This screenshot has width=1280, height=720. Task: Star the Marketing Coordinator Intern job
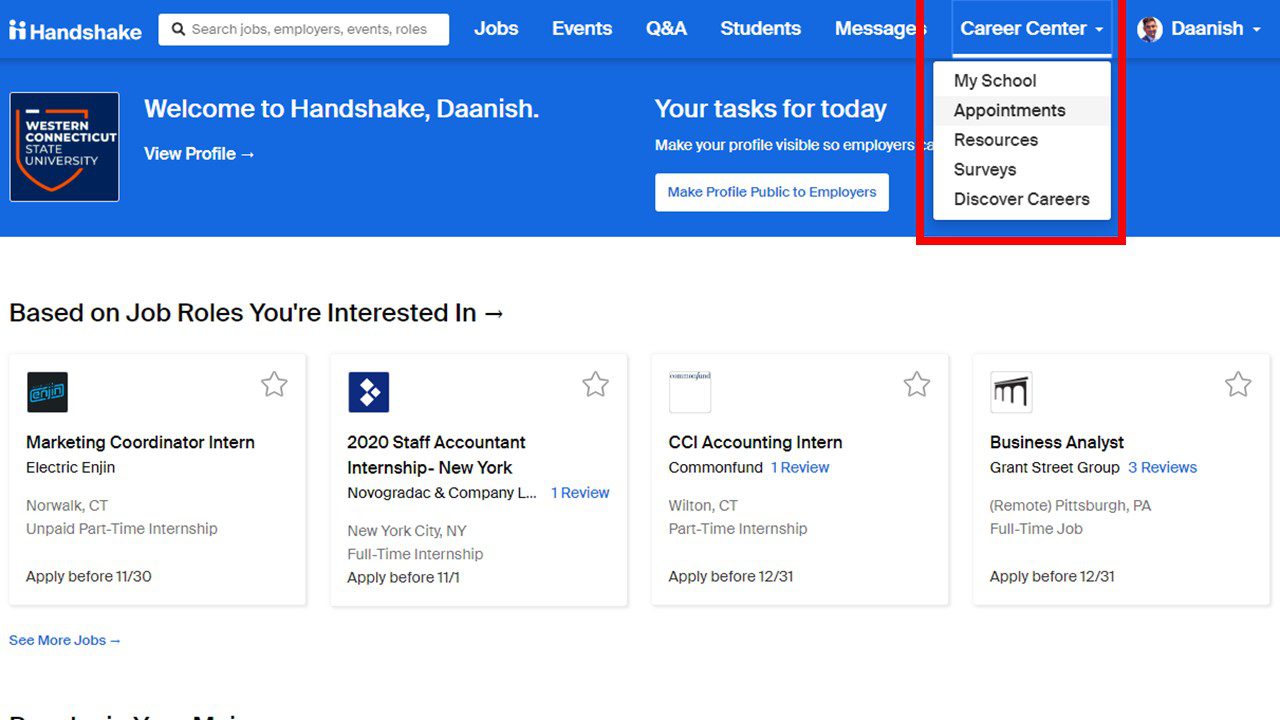point(274,384)
